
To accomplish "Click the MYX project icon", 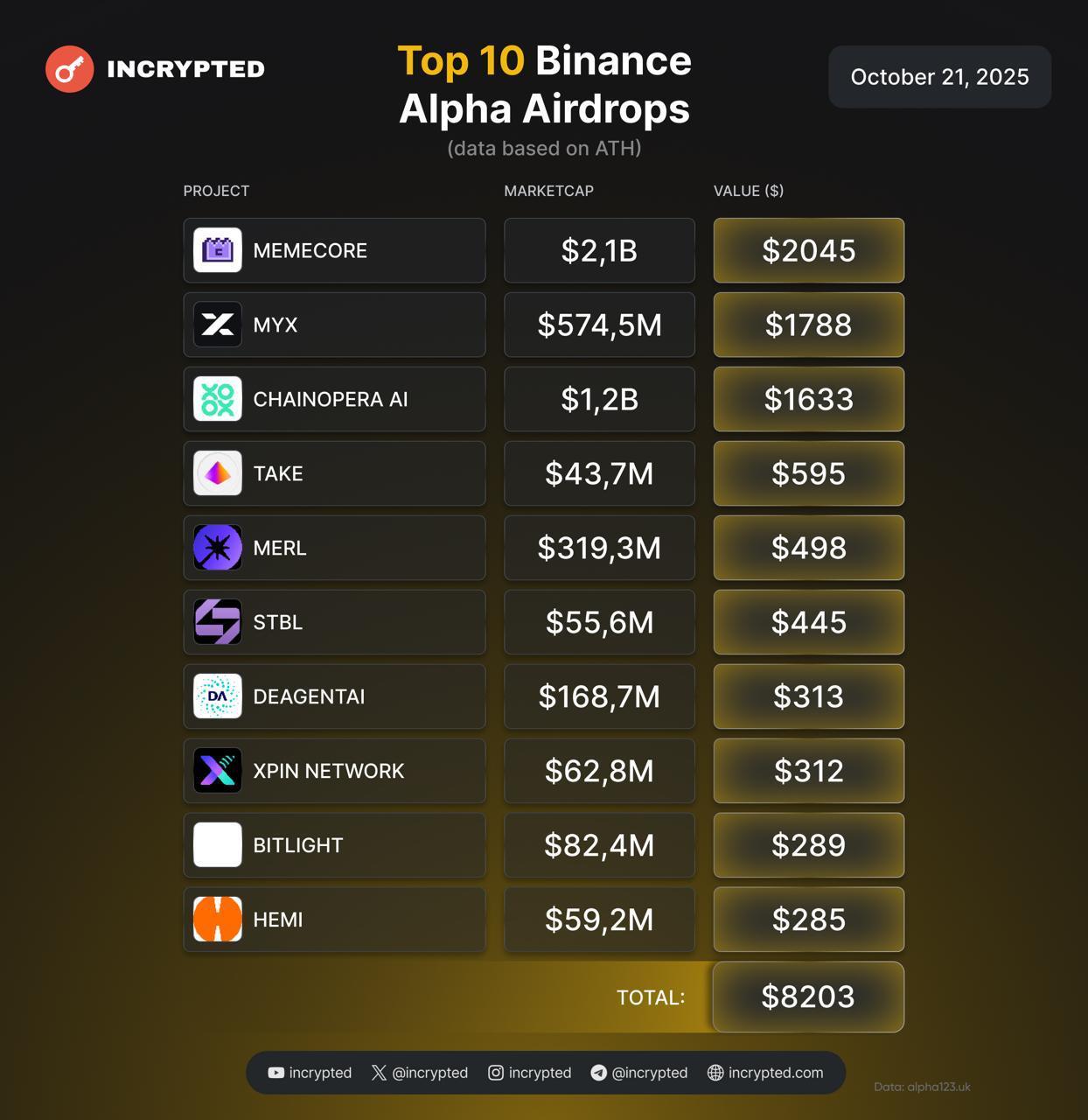I will [x=218, y=325].
